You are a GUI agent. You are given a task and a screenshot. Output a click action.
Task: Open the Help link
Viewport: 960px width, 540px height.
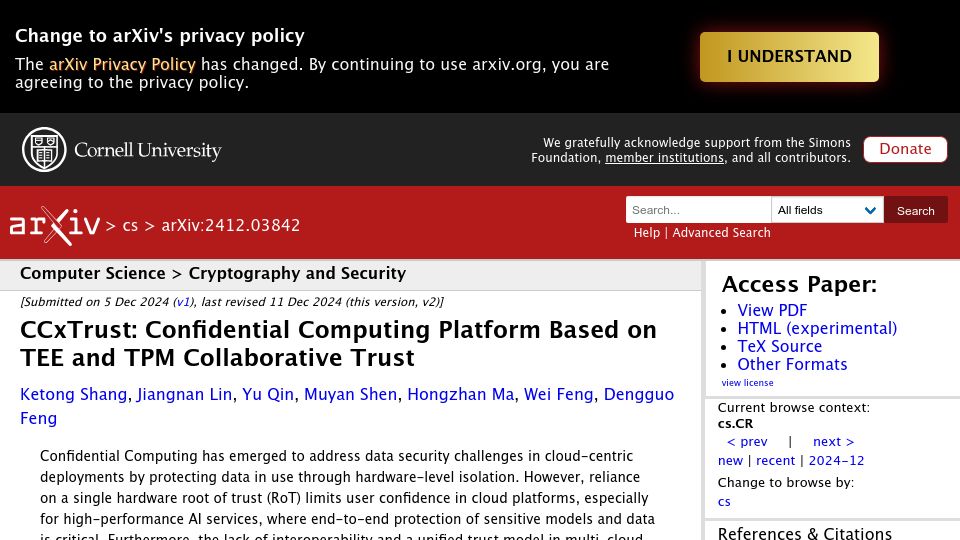pos(647,233)
